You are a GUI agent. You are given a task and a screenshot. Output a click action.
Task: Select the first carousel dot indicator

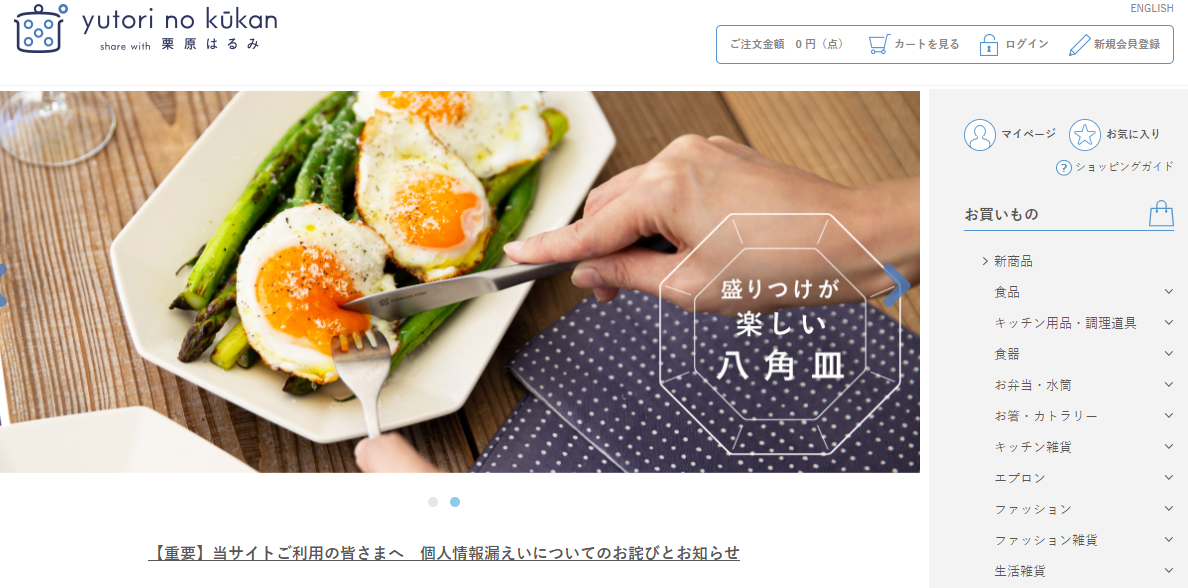pyautogui.click(x=433, y=502)
